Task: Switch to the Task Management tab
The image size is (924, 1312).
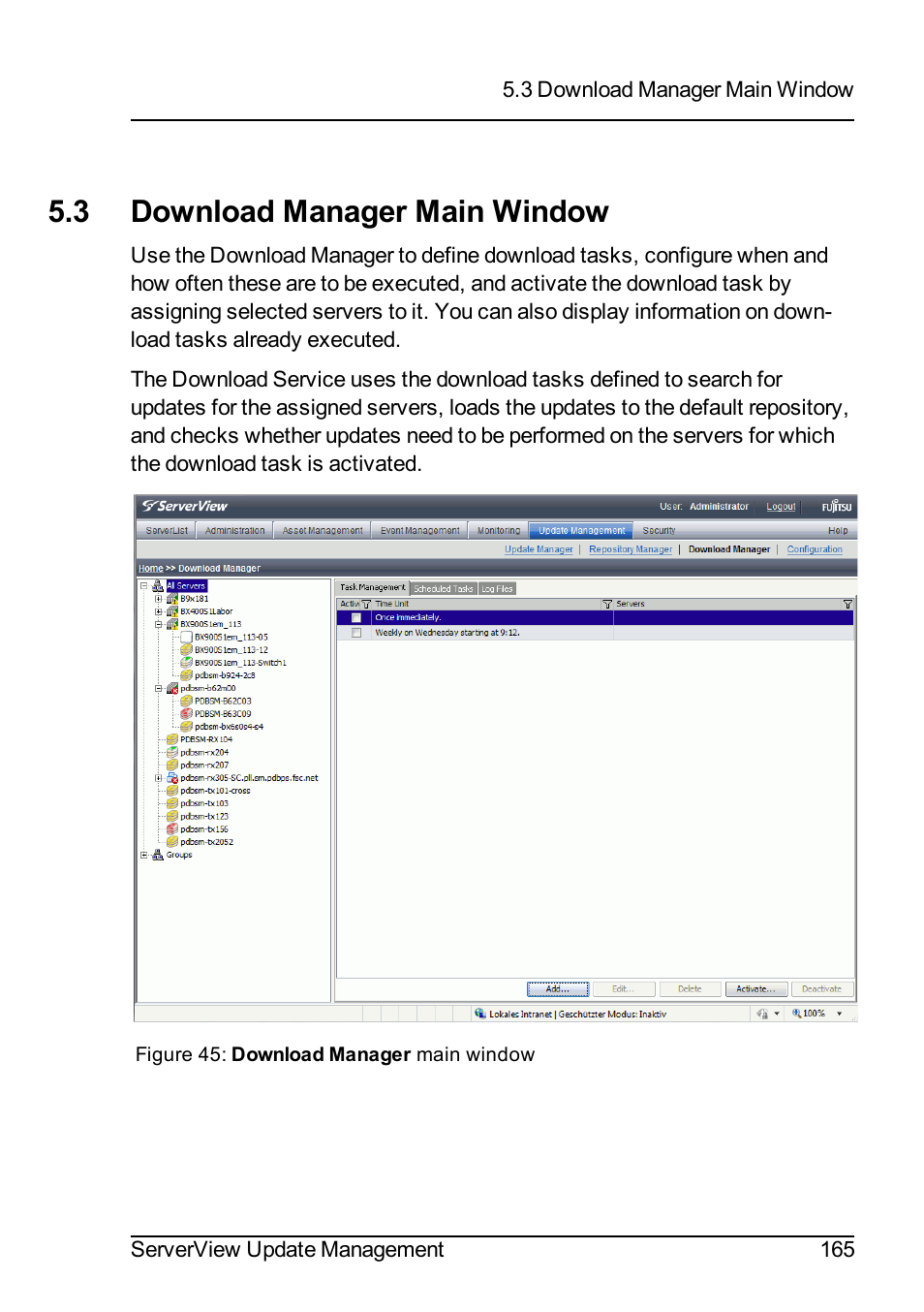Action: point(373,587)
